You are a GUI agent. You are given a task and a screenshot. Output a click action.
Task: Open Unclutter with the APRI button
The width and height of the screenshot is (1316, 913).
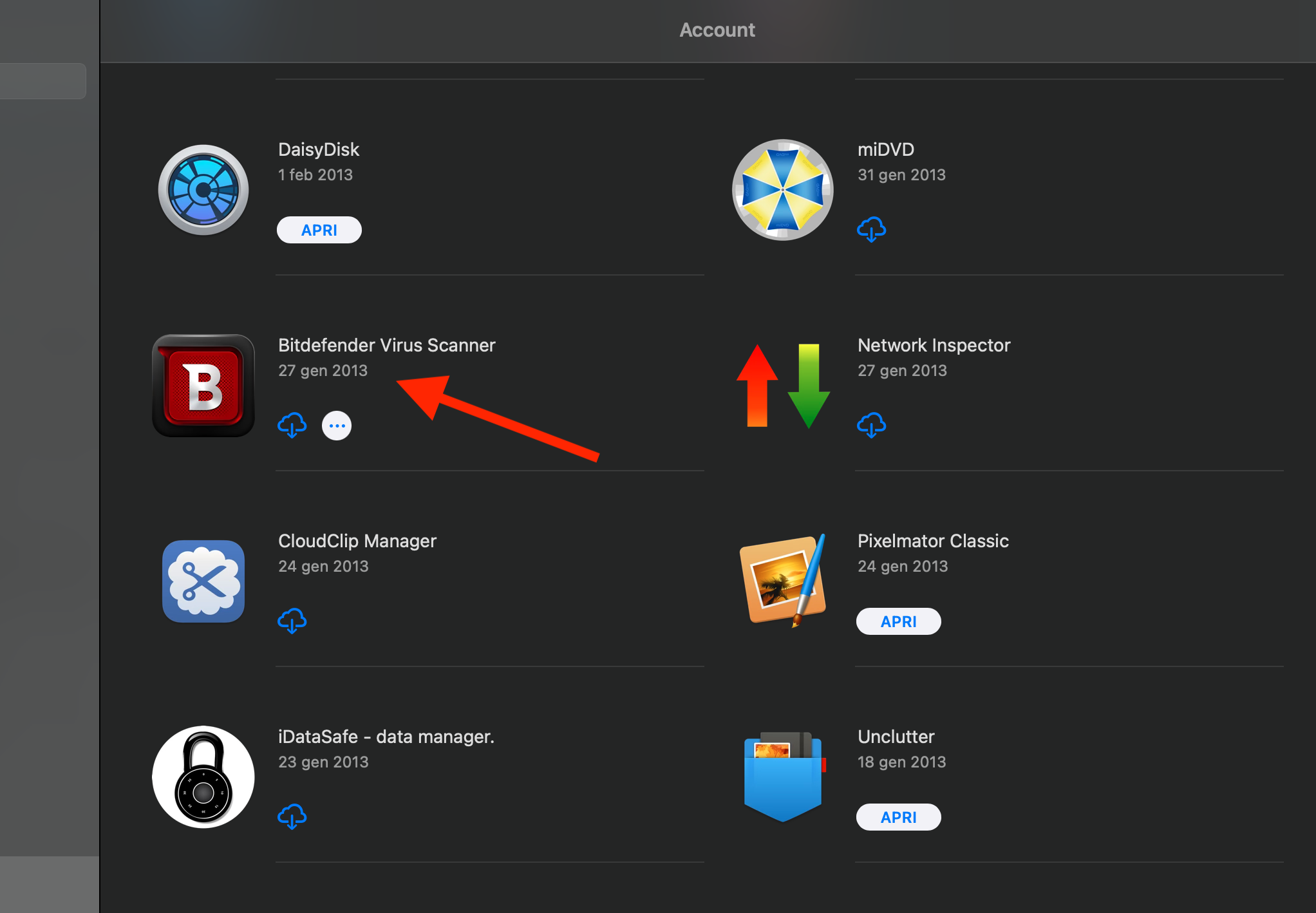[x=899, y=817]
